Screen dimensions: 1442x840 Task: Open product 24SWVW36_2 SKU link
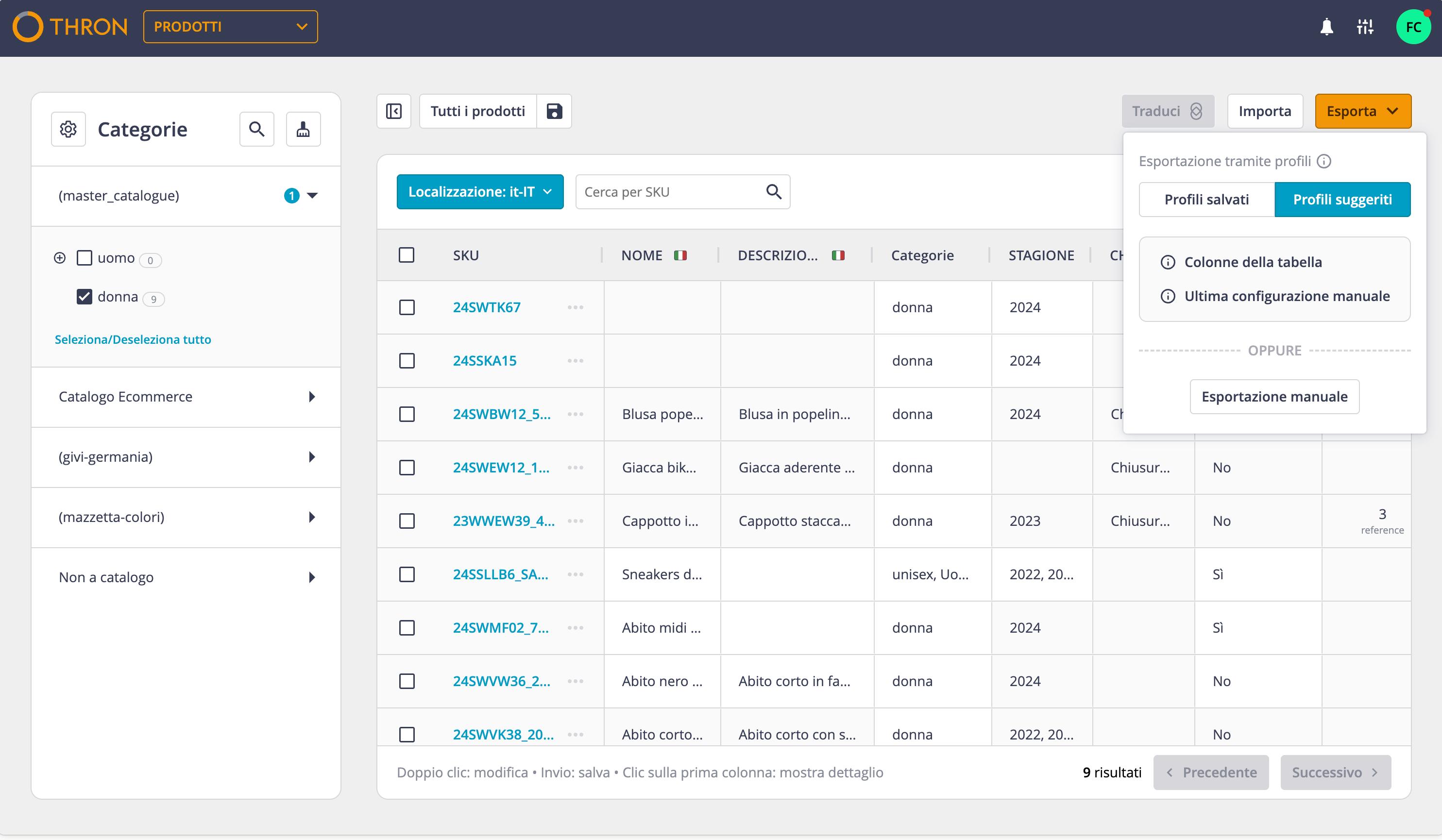click(x=501, y=682)
